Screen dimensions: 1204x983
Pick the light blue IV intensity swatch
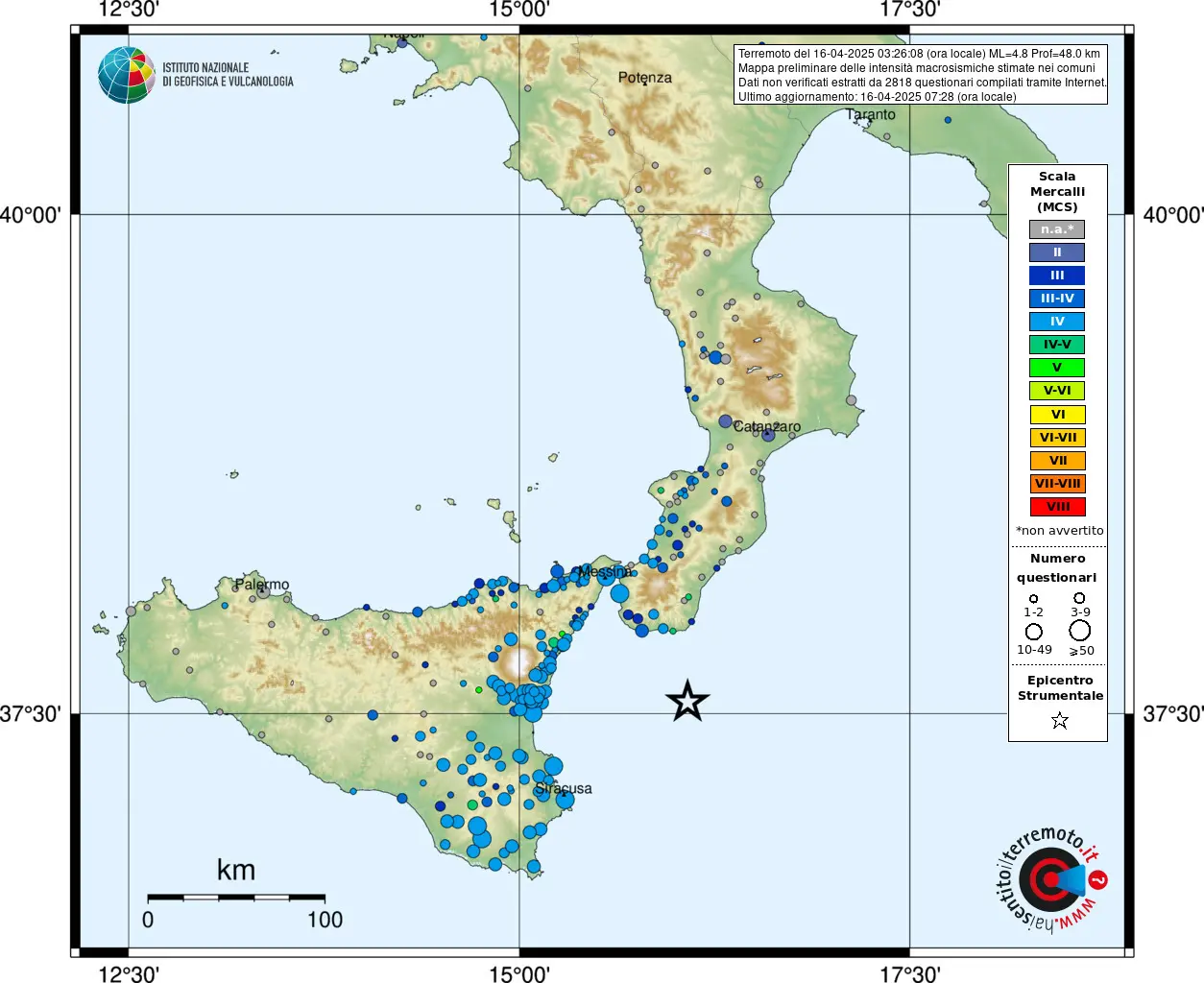(1057, 322)
